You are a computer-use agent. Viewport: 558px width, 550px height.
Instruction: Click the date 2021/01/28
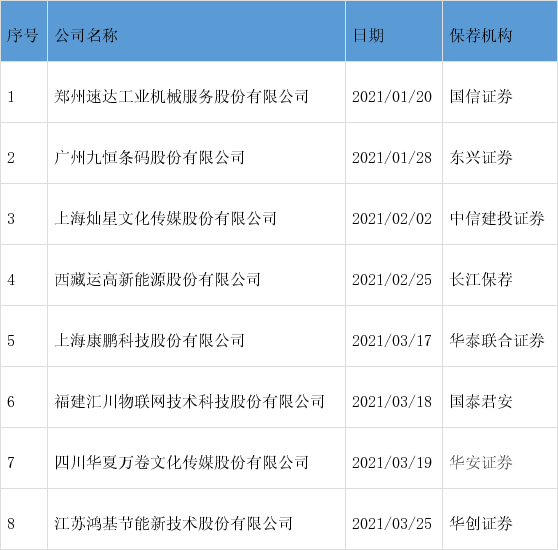click(392, 158)
